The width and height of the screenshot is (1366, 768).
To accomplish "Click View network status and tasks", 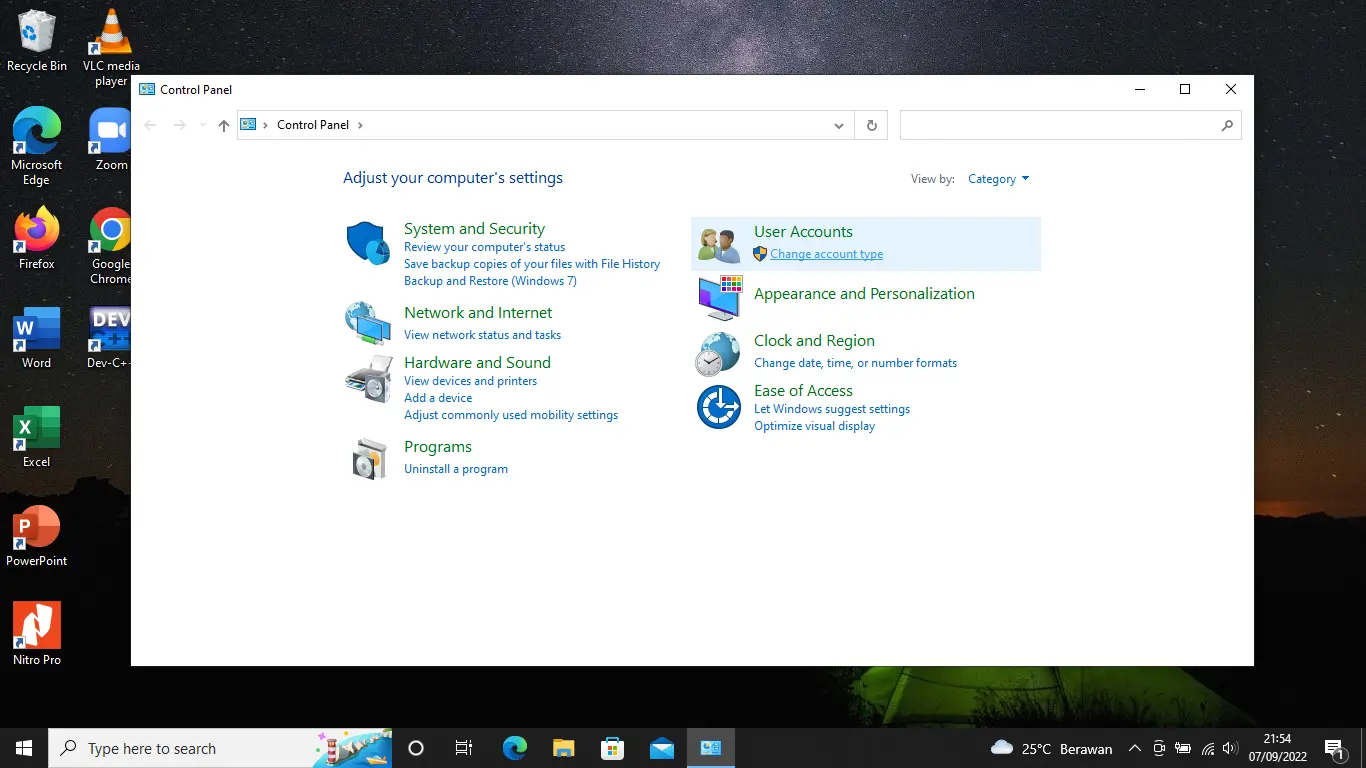I will 482,335.
